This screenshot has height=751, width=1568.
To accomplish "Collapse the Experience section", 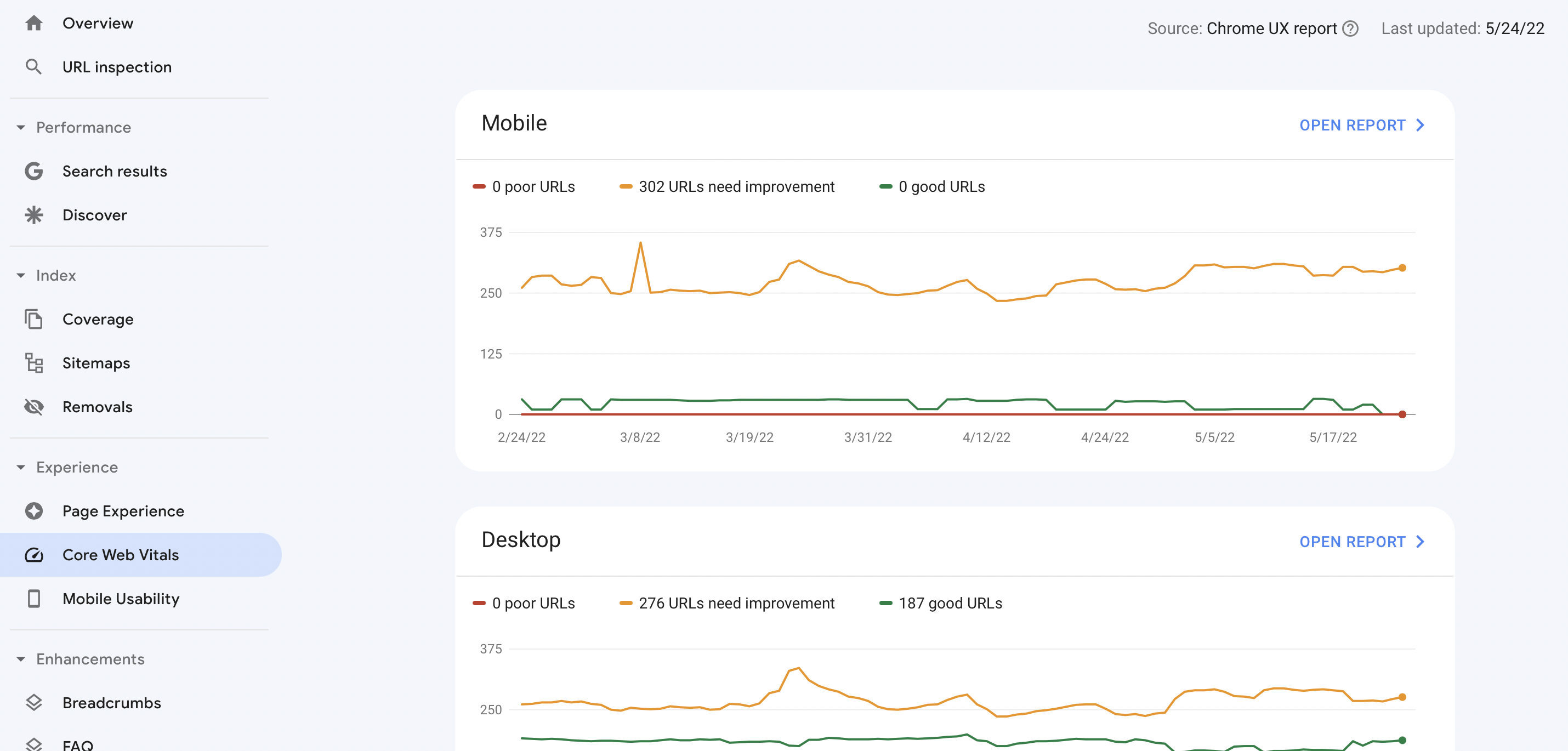I will pos(21,468).
